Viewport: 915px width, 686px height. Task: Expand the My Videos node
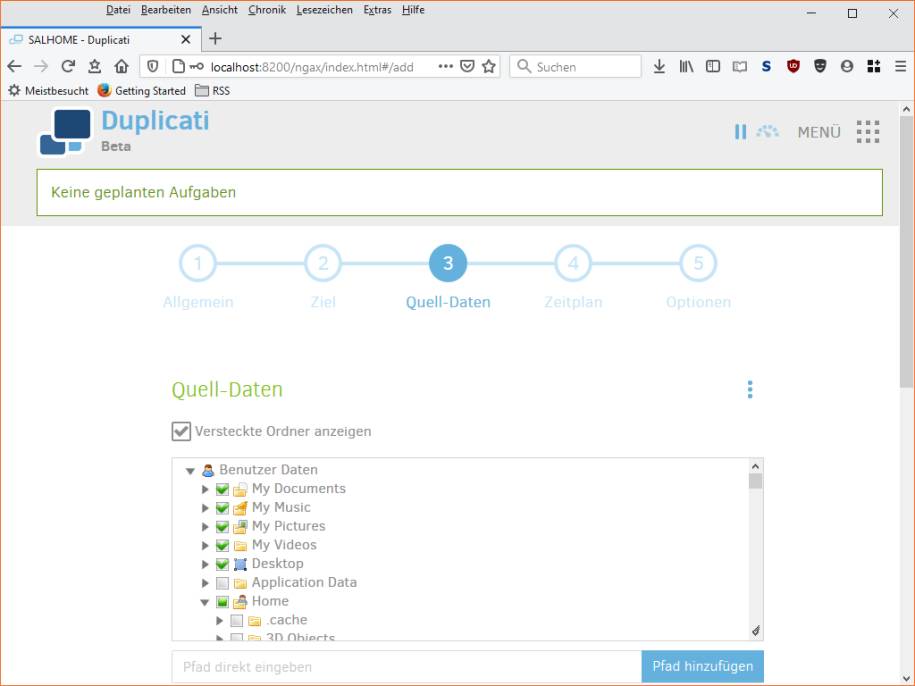(x=205, y=545)
